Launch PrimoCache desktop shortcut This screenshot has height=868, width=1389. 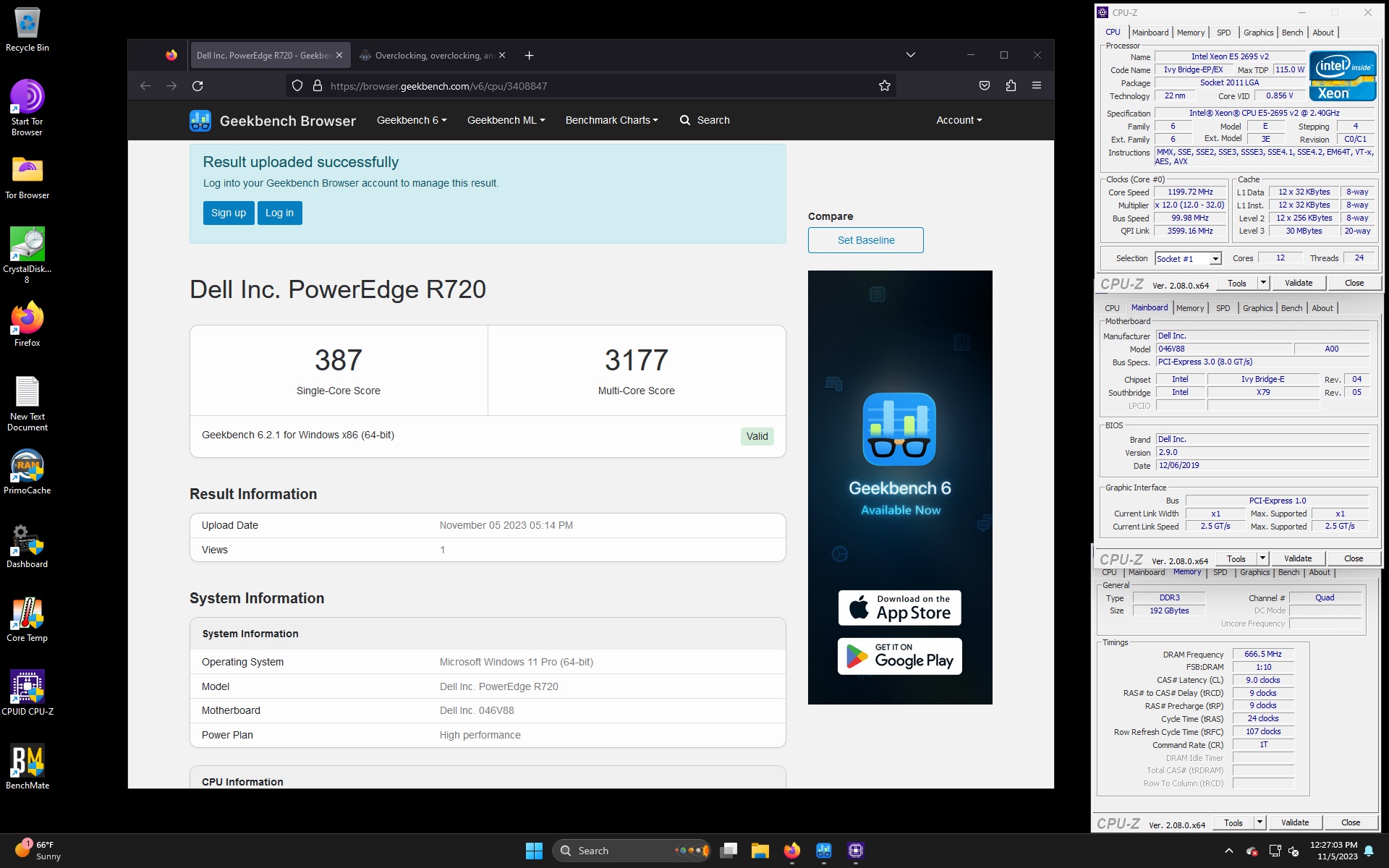pos(27,472)
